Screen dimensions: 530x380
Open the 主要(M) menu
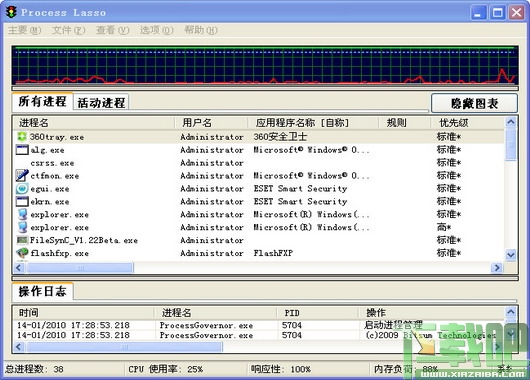click(x=24, y=30)
